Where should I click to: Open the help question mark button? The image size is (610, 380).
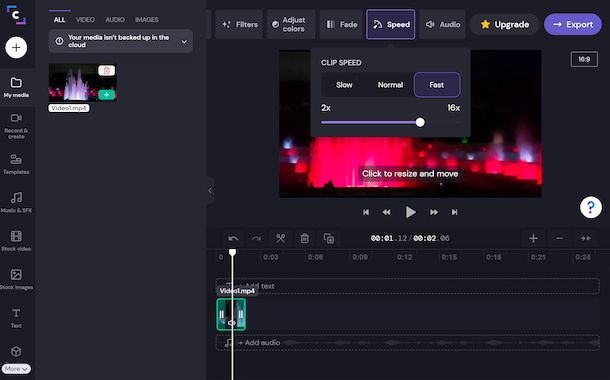pos(591,207)
